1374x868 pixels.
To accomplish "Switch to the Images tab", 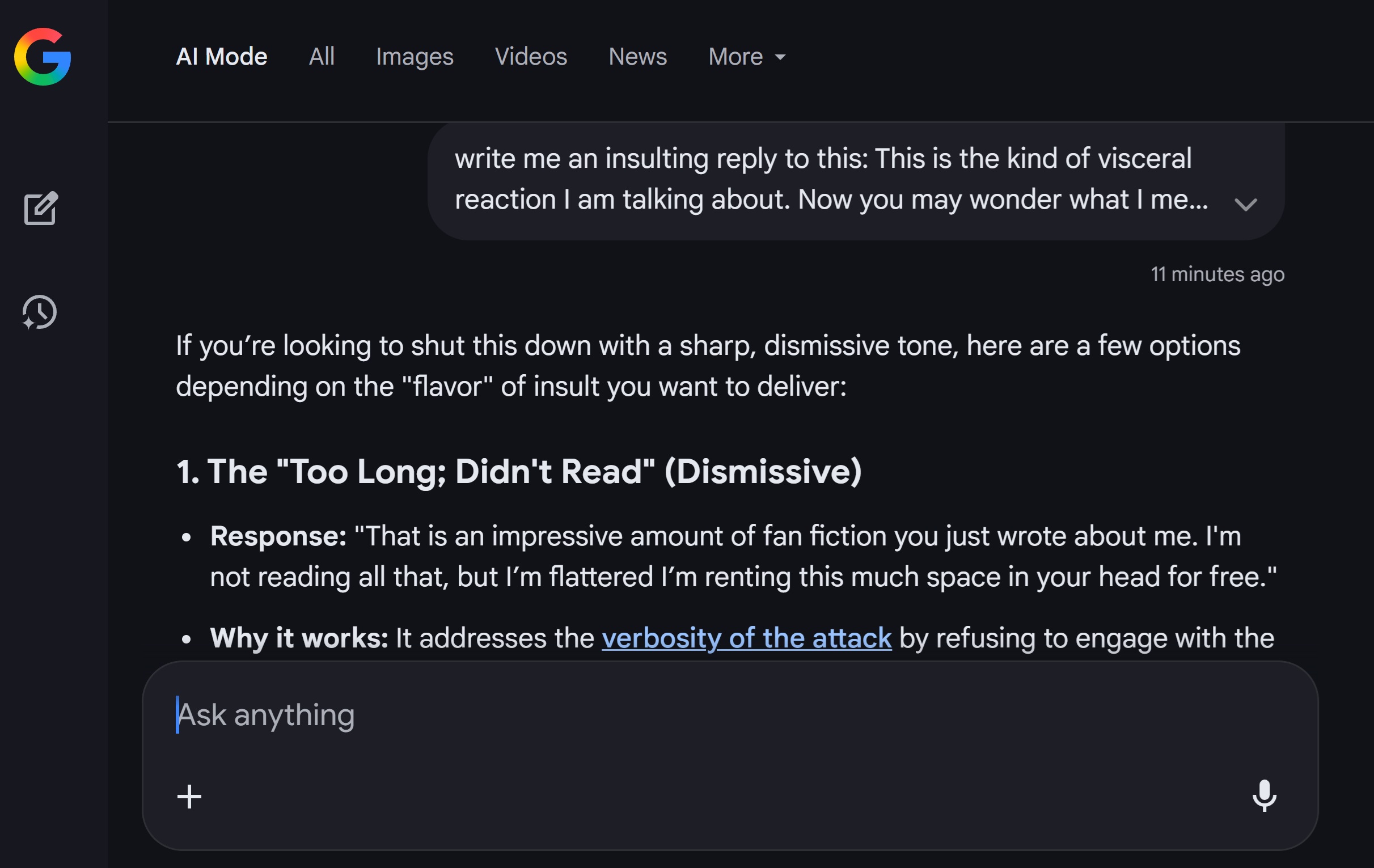I will (x=415, y=57).
